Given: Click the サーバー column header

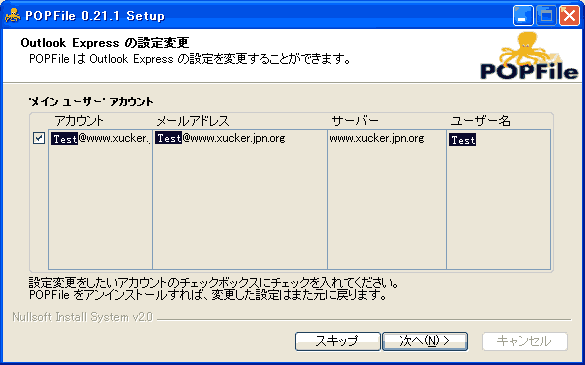Looking at the screenshot, I should click(355, 121).
